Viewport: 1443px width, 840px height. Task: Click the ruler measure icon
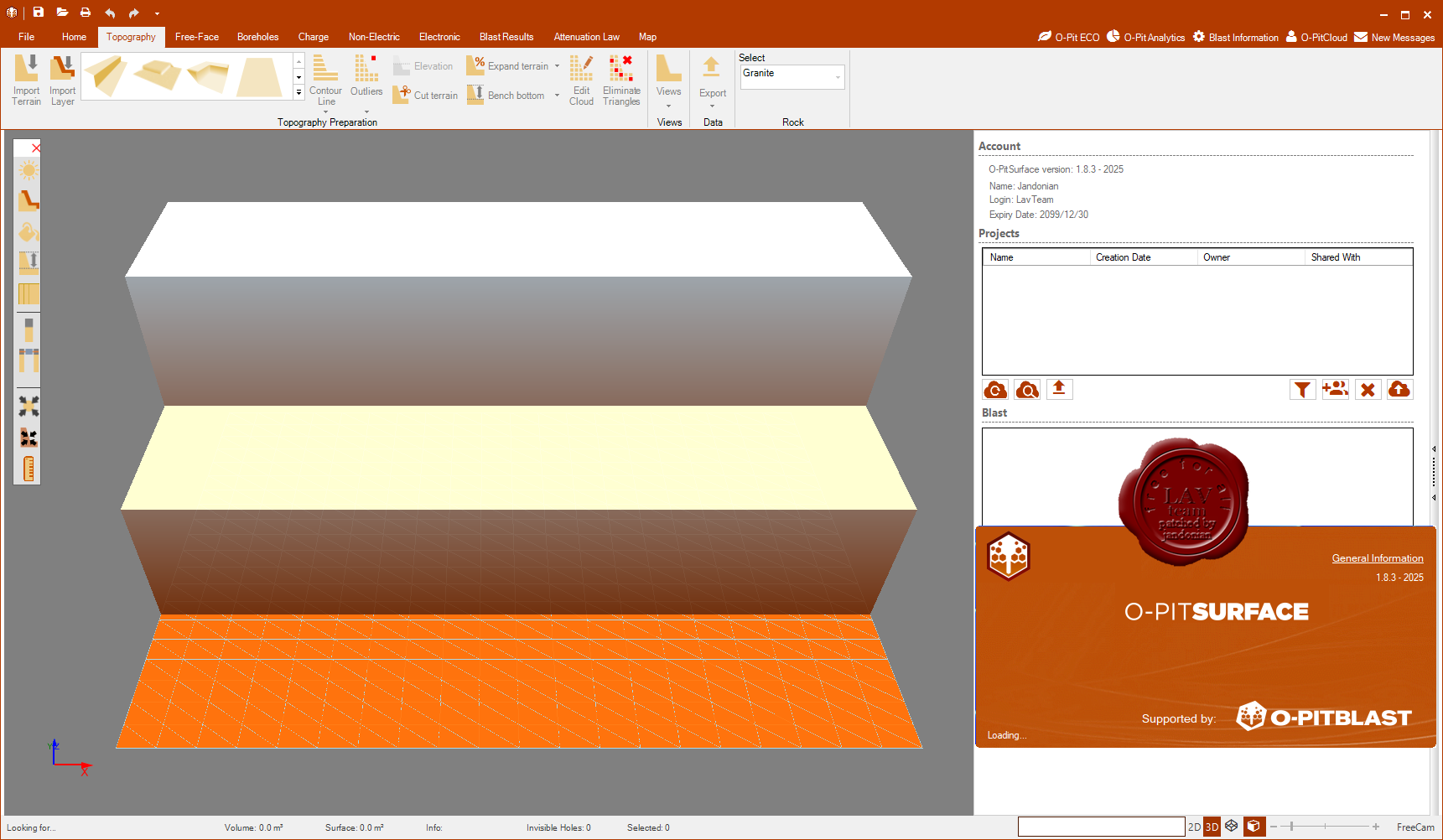[29, 469]
